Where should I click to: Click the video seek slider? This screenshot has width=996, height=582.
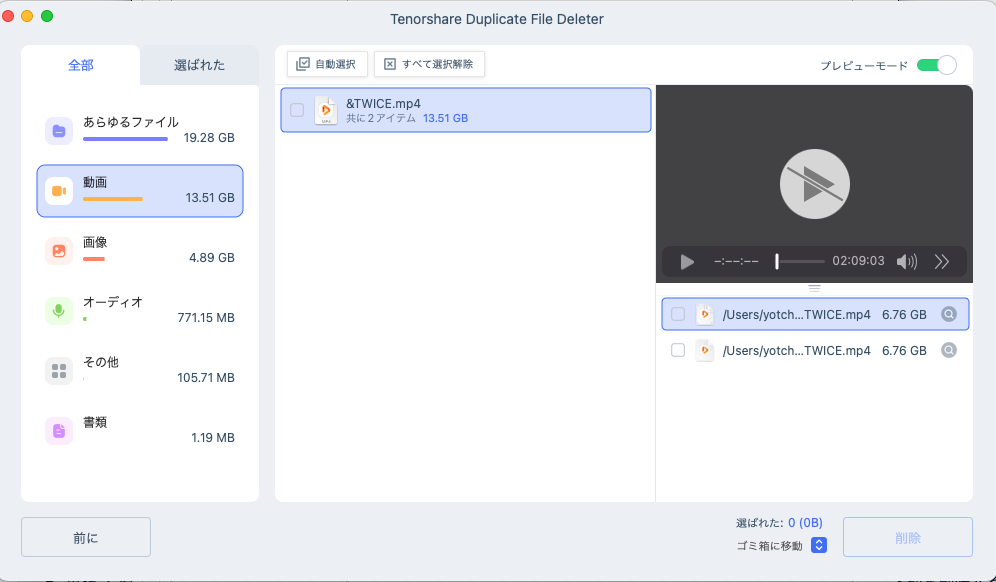800,262
